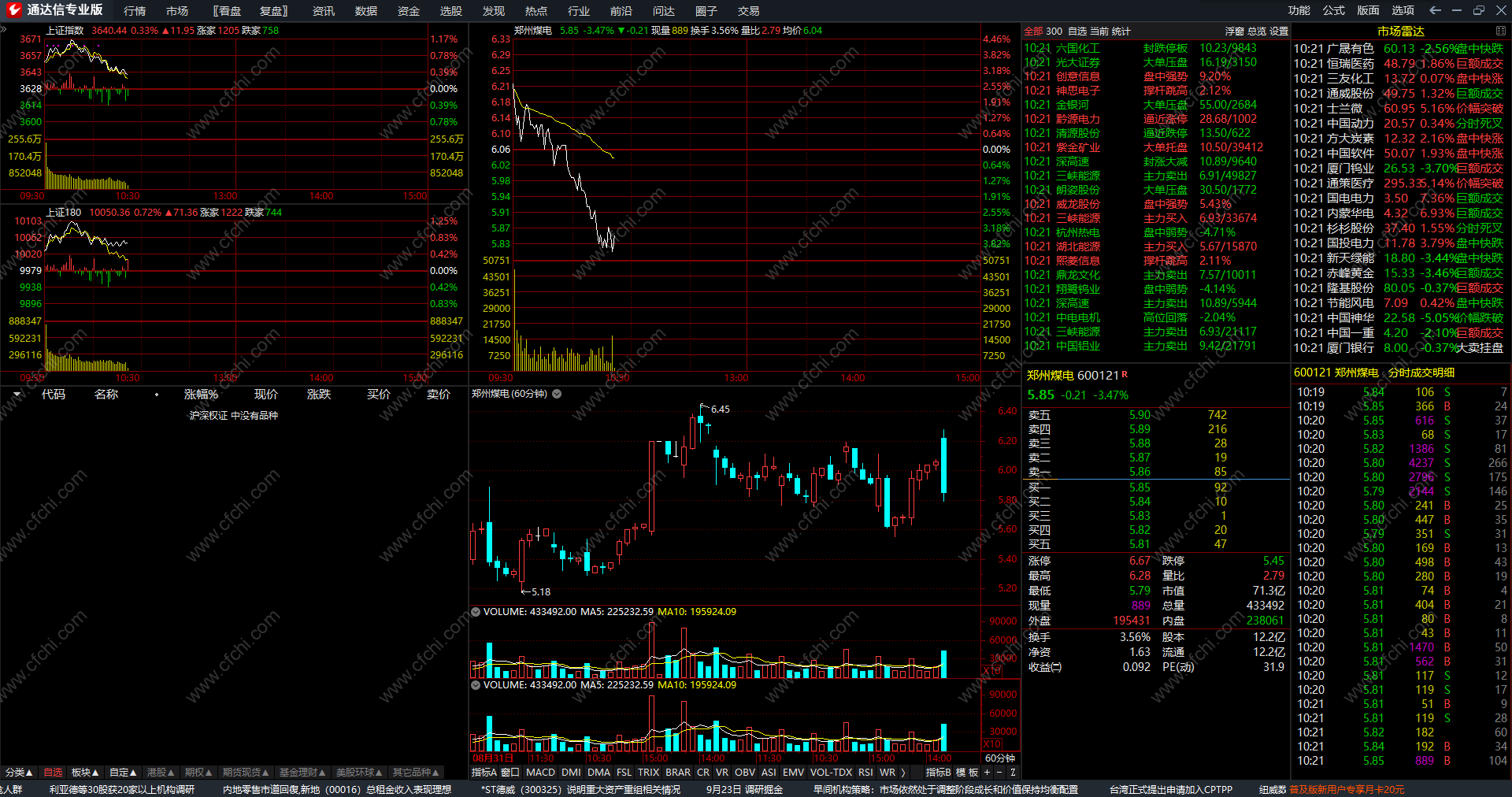Open the 行情 menu
The width and height of the screenshot is (1512, 797).
pos(135,11)
